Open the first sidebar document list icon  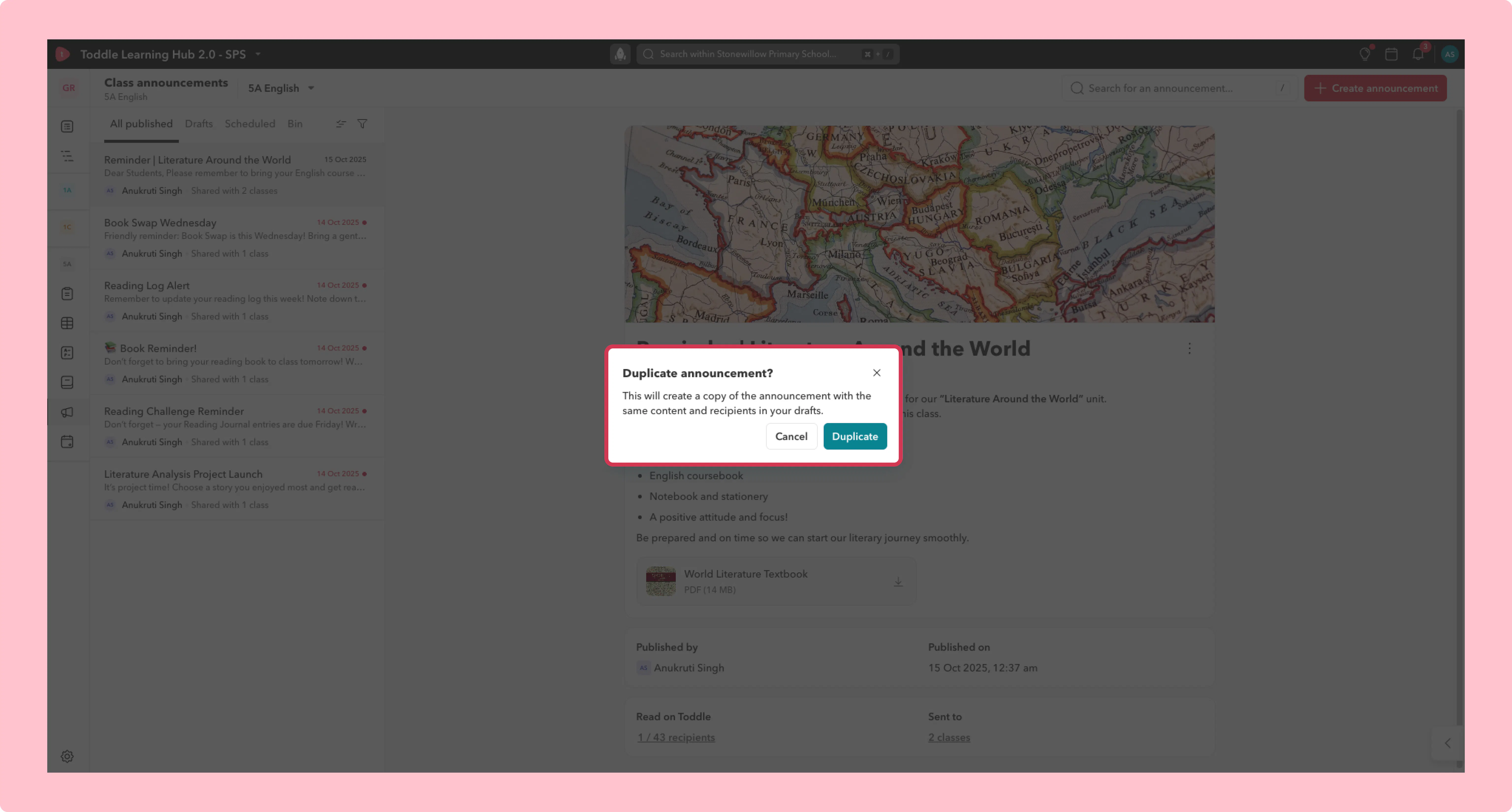pyautogui.click(x=67, y=127)
